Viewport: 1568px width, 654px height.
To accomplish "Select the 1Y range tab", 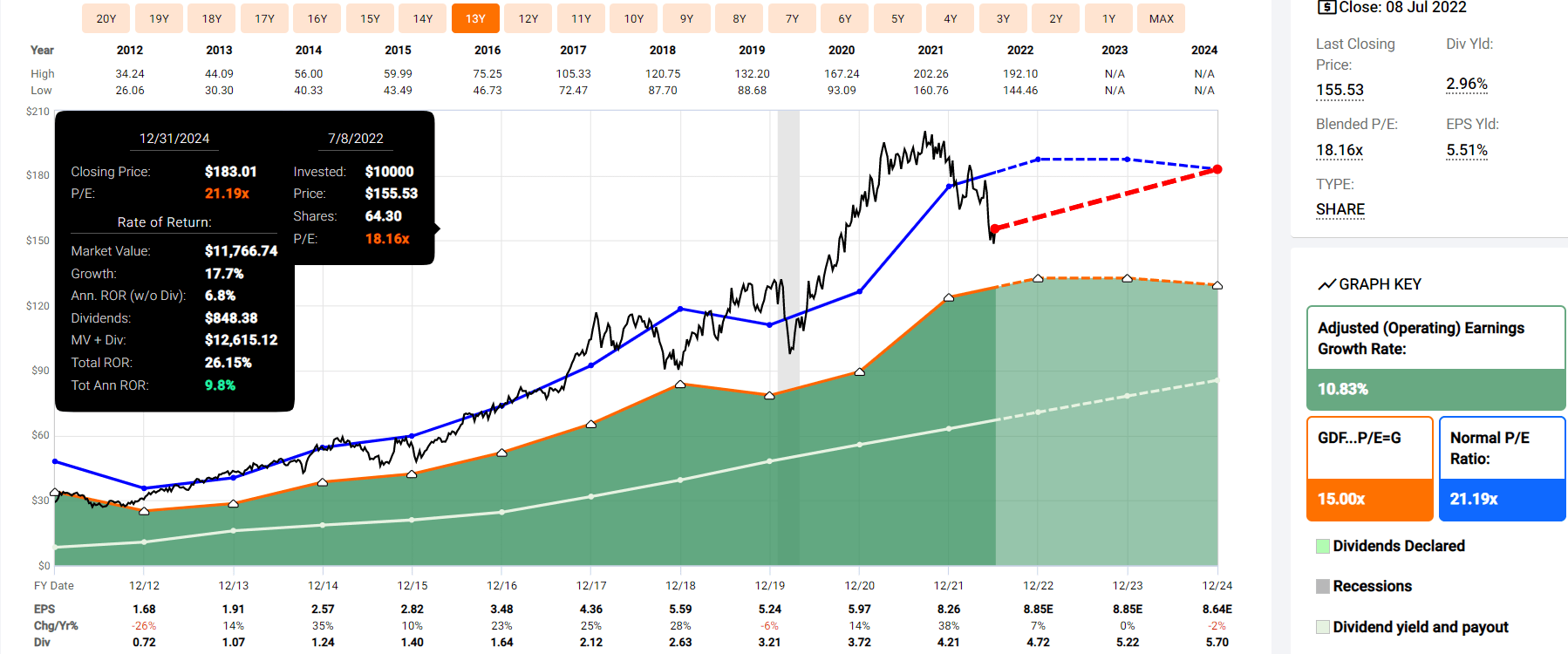I will click(1108, 18).
